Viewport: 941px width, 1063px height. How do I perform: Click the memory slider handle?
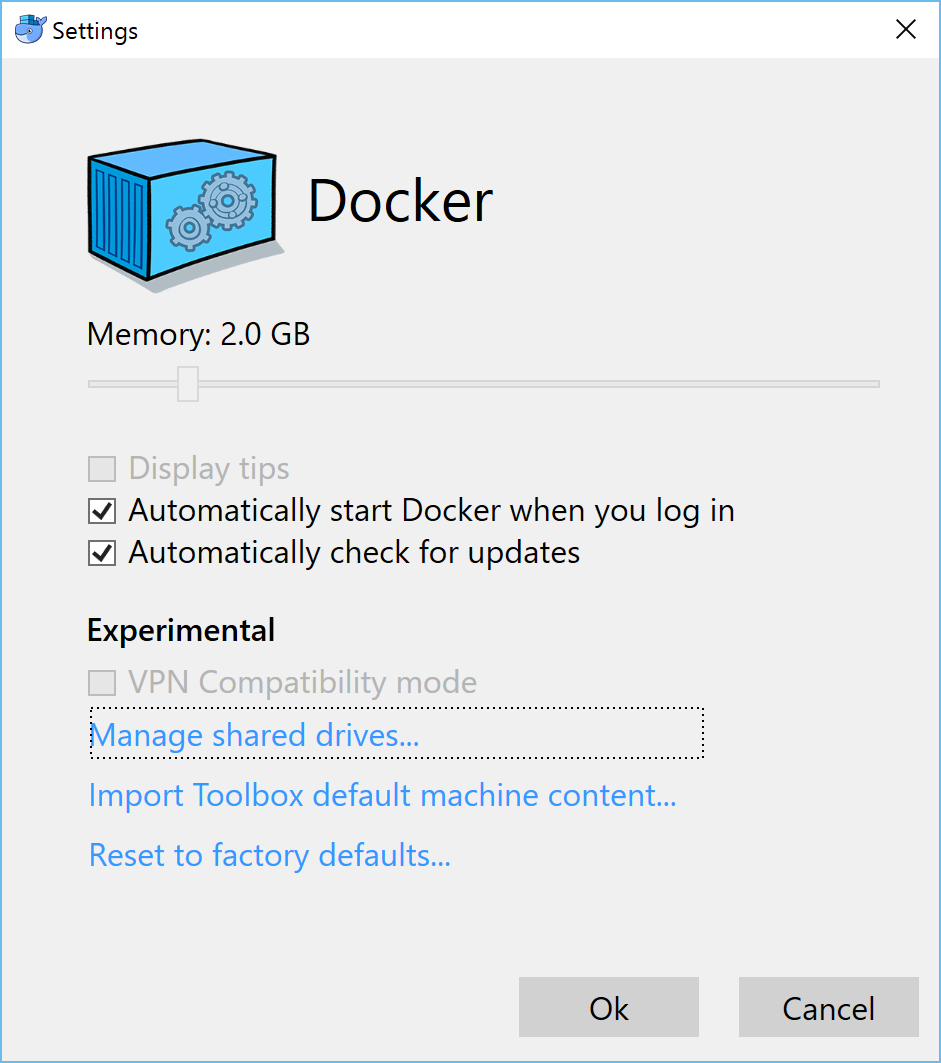187,383
